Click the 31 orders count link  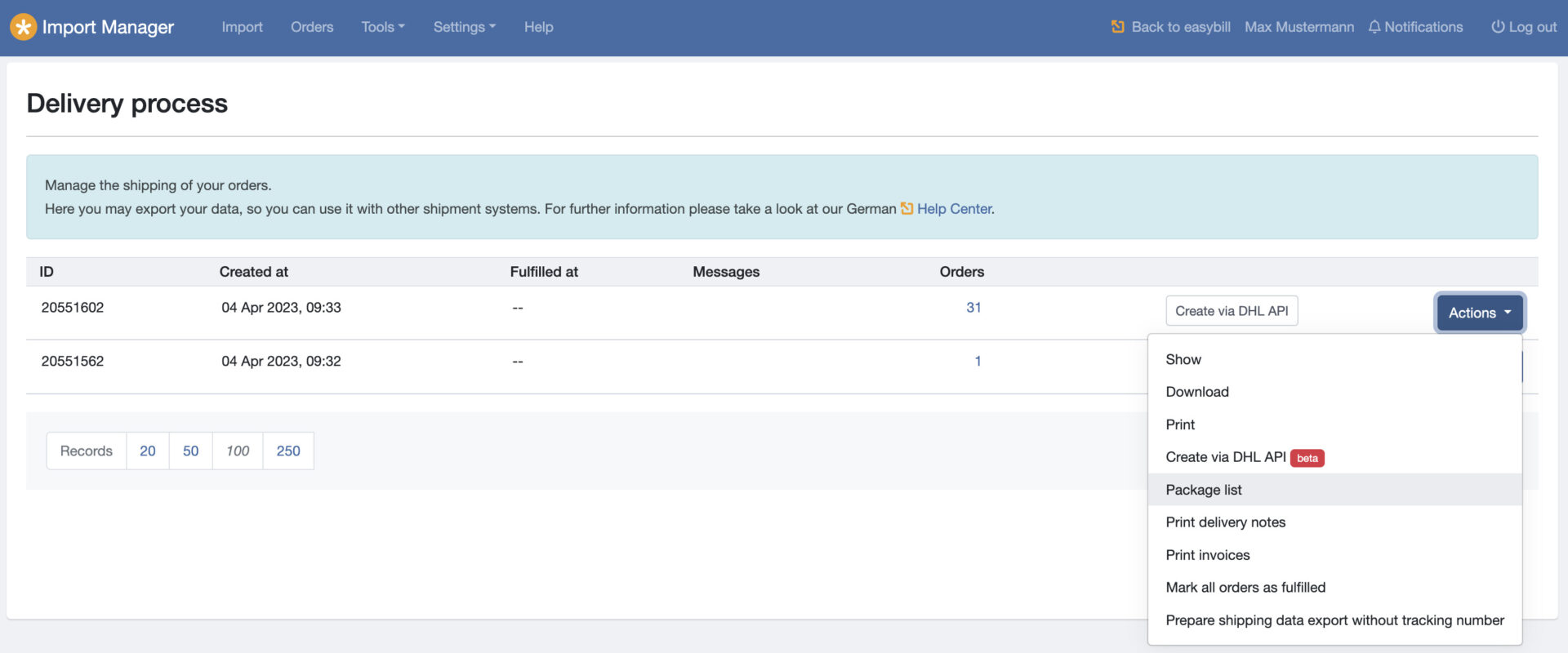pyautogui.click(x=973, y=308)
